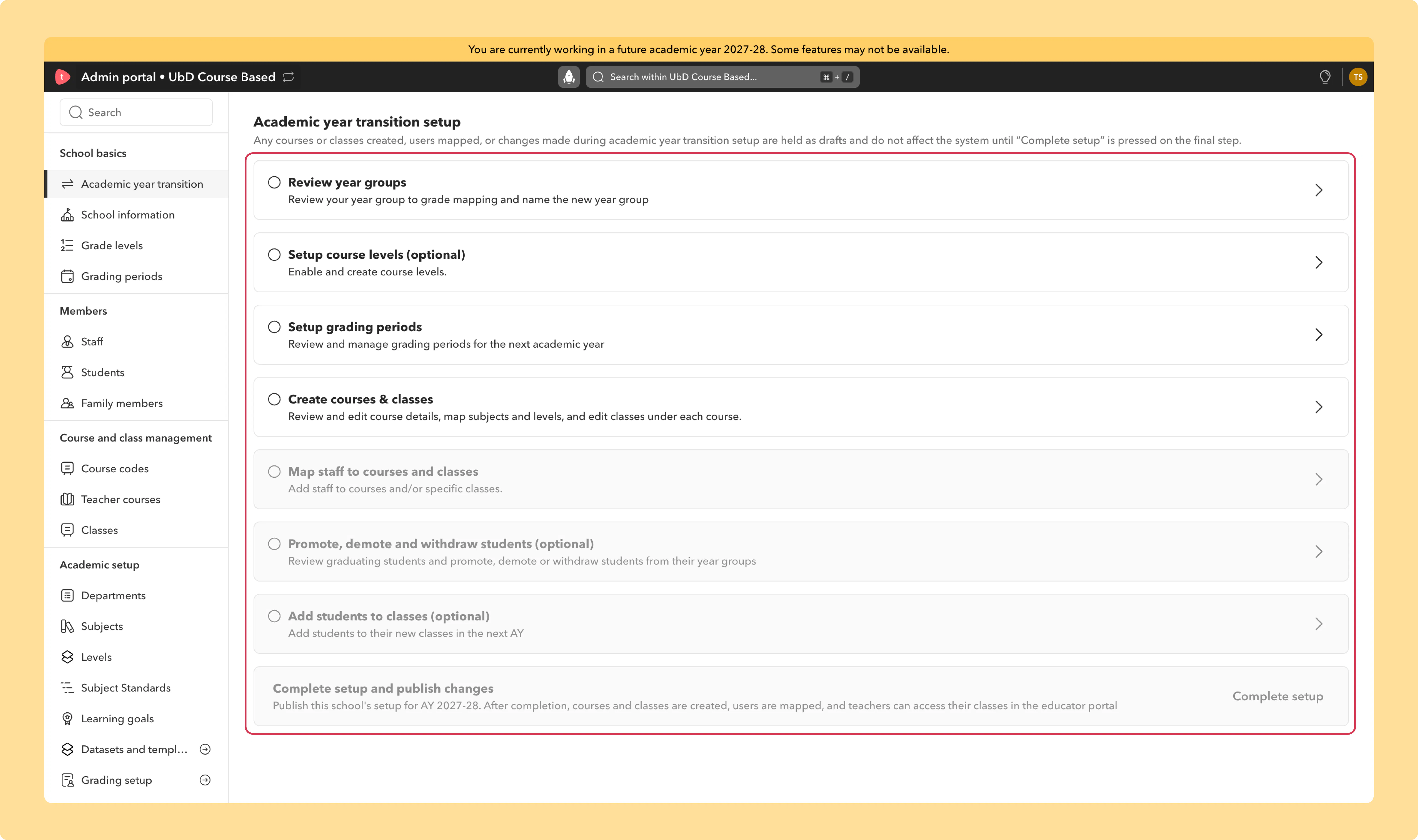Screen dimensions: 1418x840
Task: Select the Review year groups radio circle
Action: pos(274,182)
